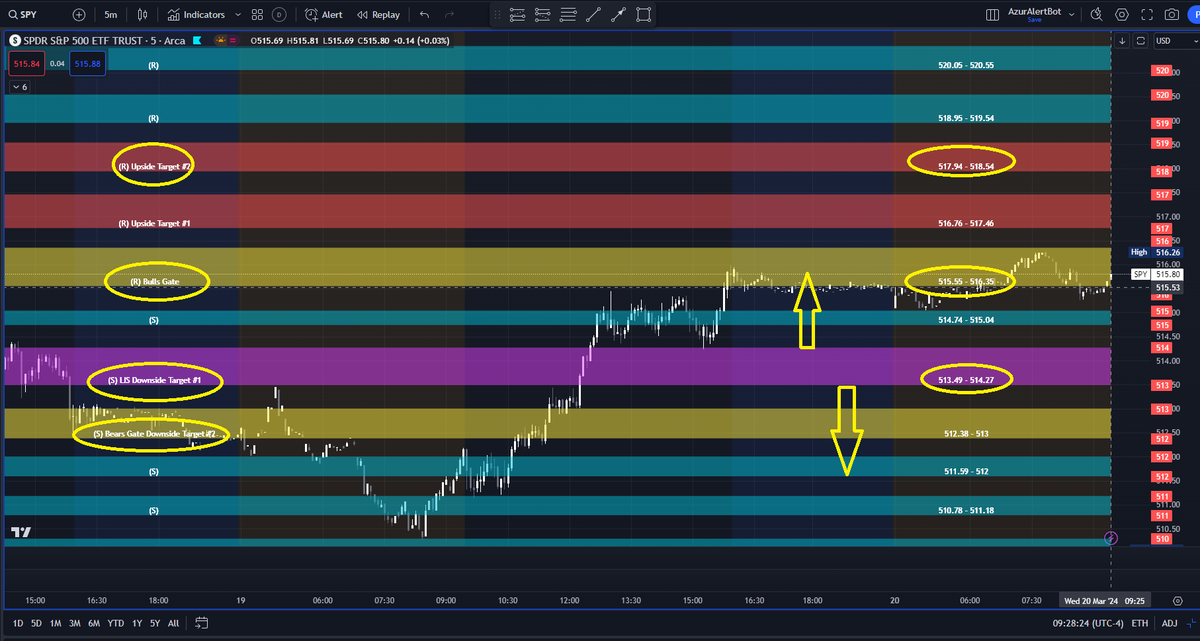Expand the indicators favorites chevron
The height and width of the screenshot is (641, 1200).
(x=236, y=15)
